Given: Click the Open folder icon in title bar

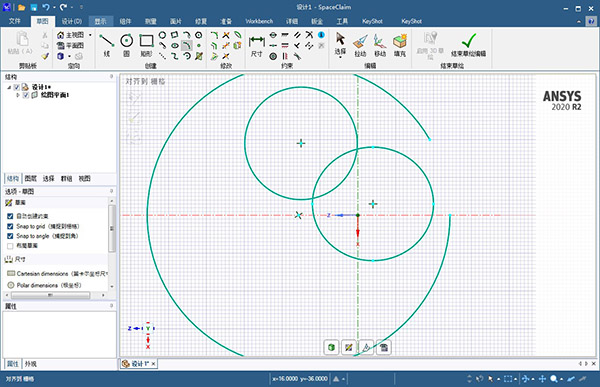Looking at the screenshot, I should click(22, 7).
